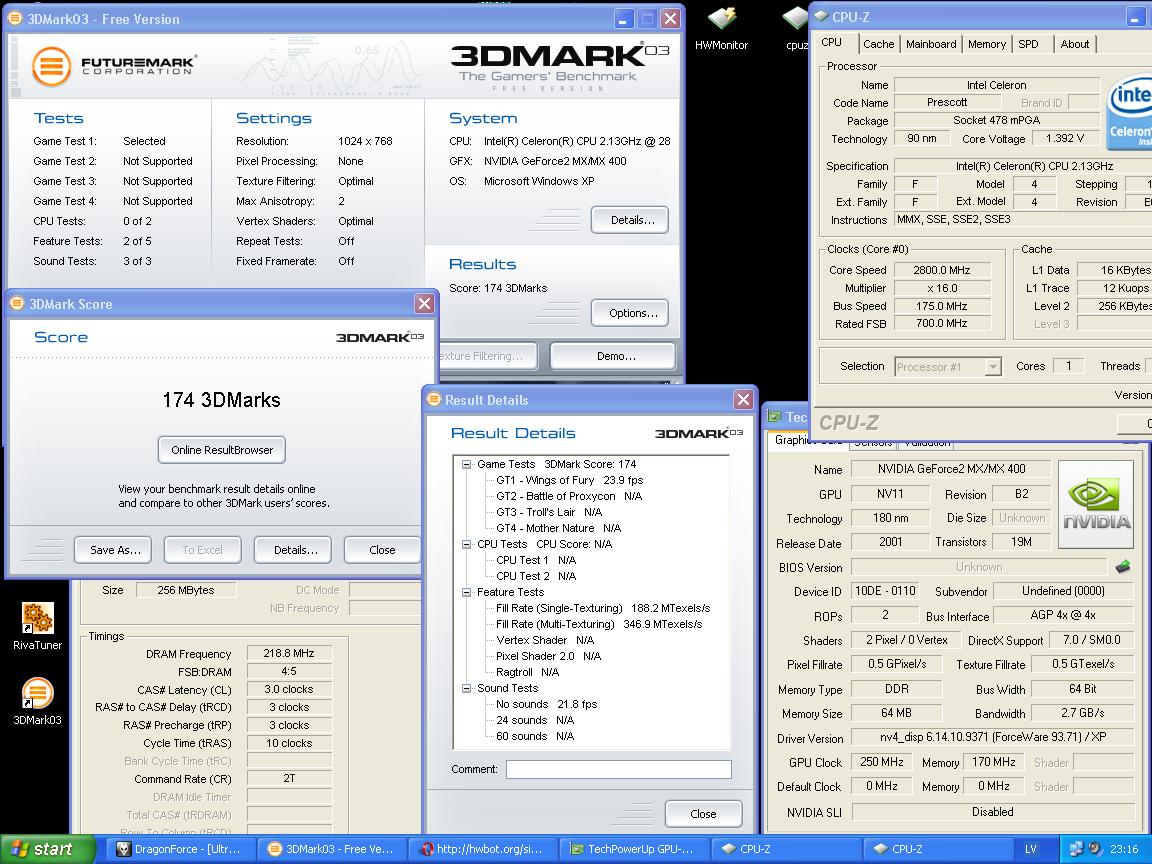Click the 174 3DMarks score text
The height and width of the screenshot is (864, 1152).
(221, 400)
